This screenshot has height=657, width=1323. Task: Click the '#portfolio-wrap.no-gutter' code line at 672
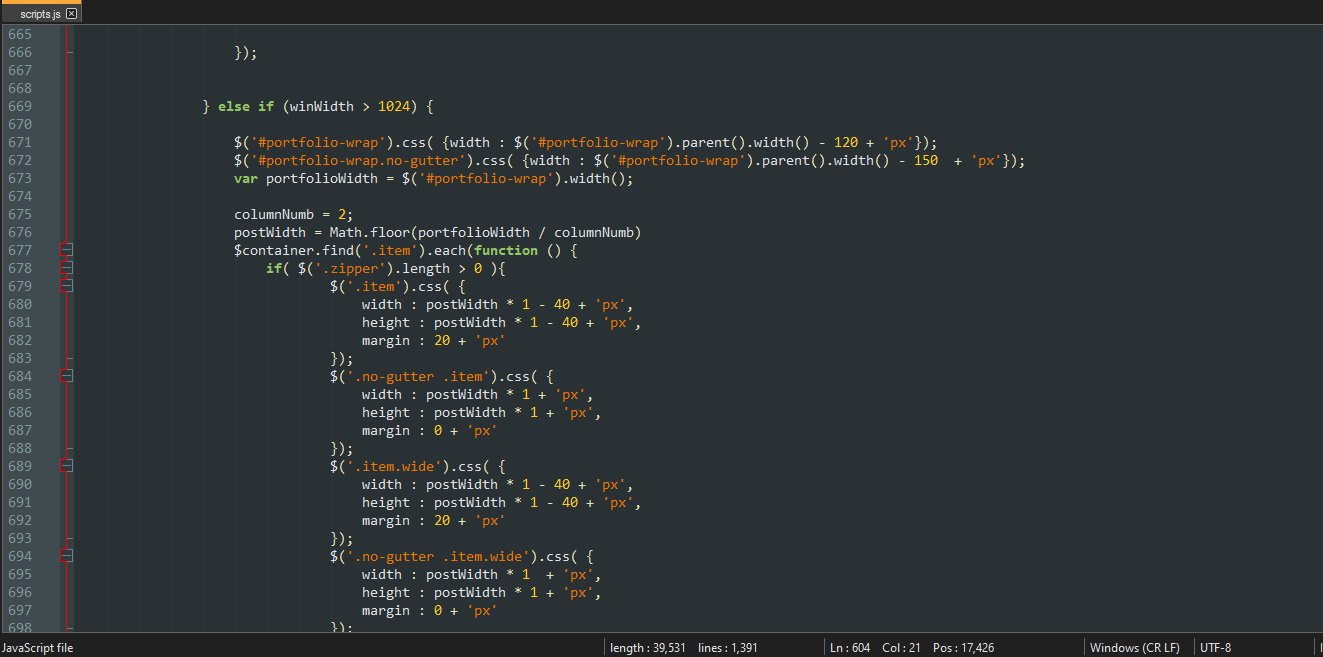click(630, 160)
